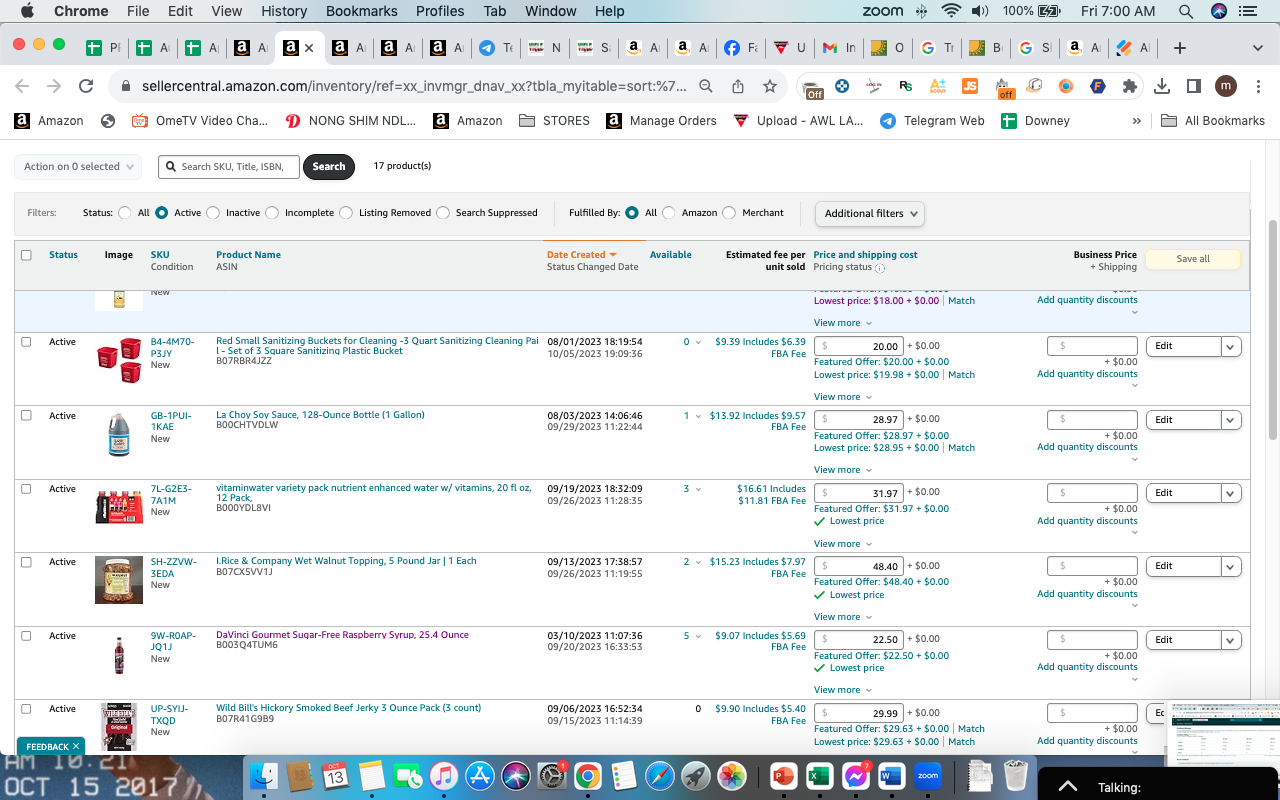Open La Choy Soy Sauce product link
Image resolution: width=1280 pixels, height=800 pixels.
click(320, 415)
